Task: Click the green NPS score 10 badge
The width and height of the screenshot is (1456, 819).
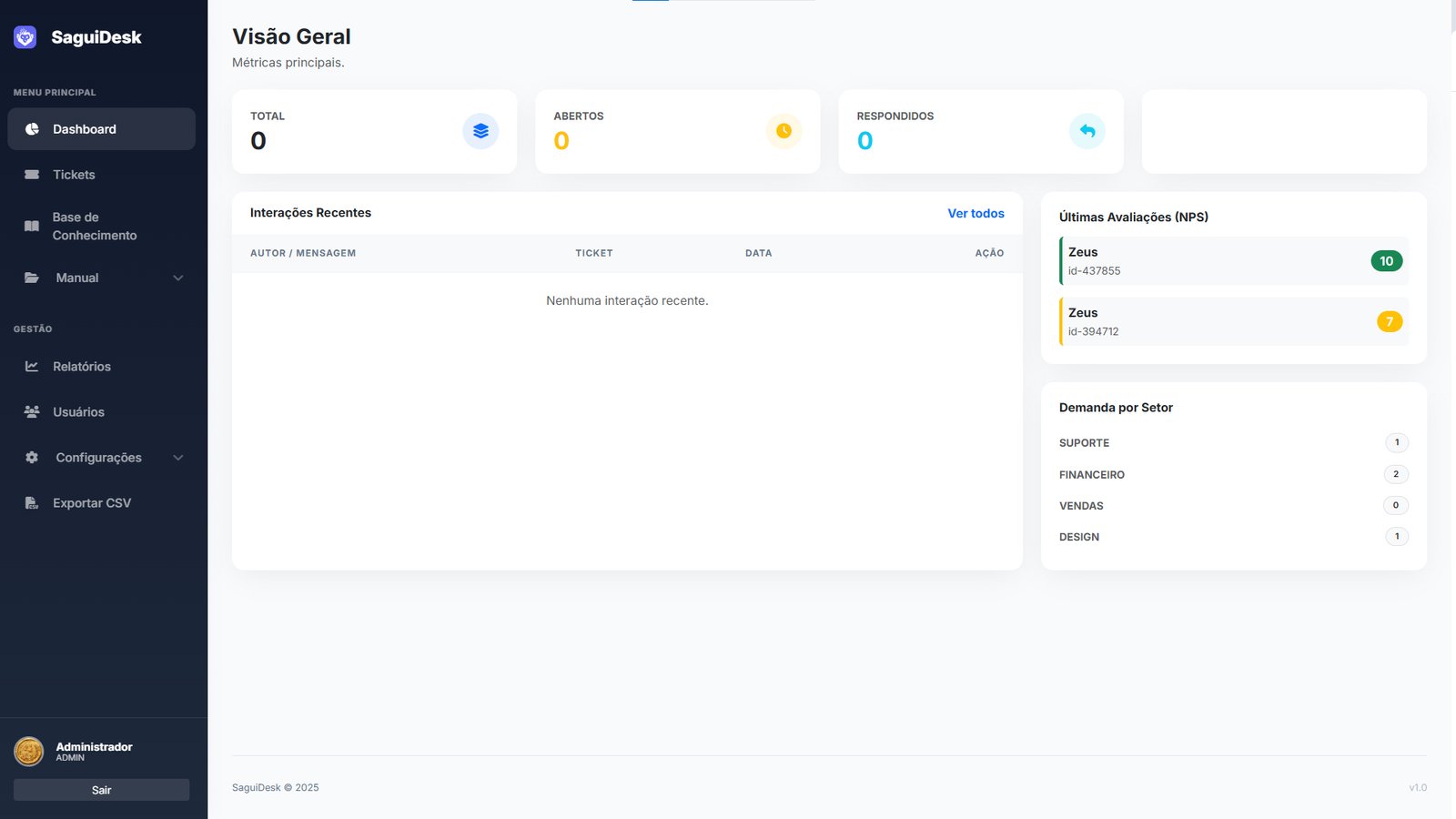Action: point(1386,261)
